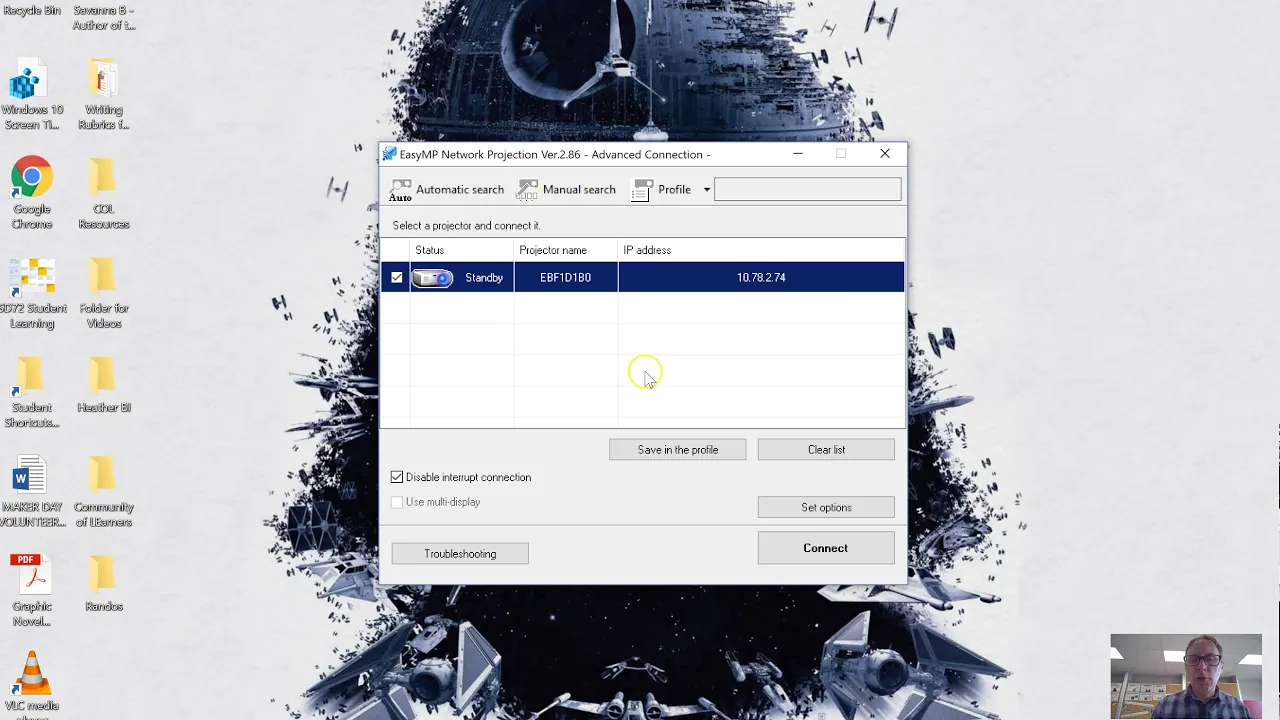Open Student Shortcuts folder

tap(32, 393)
